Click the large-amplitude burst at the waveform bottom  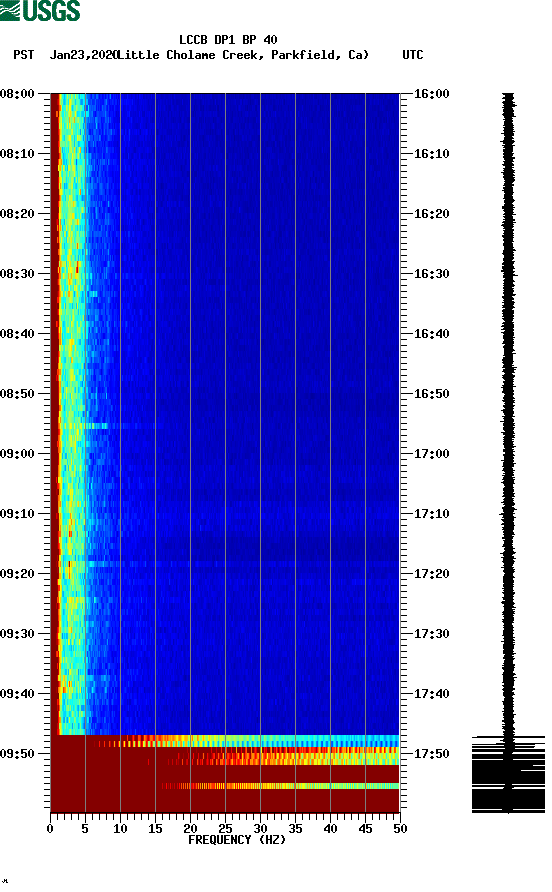click(508, 774)
